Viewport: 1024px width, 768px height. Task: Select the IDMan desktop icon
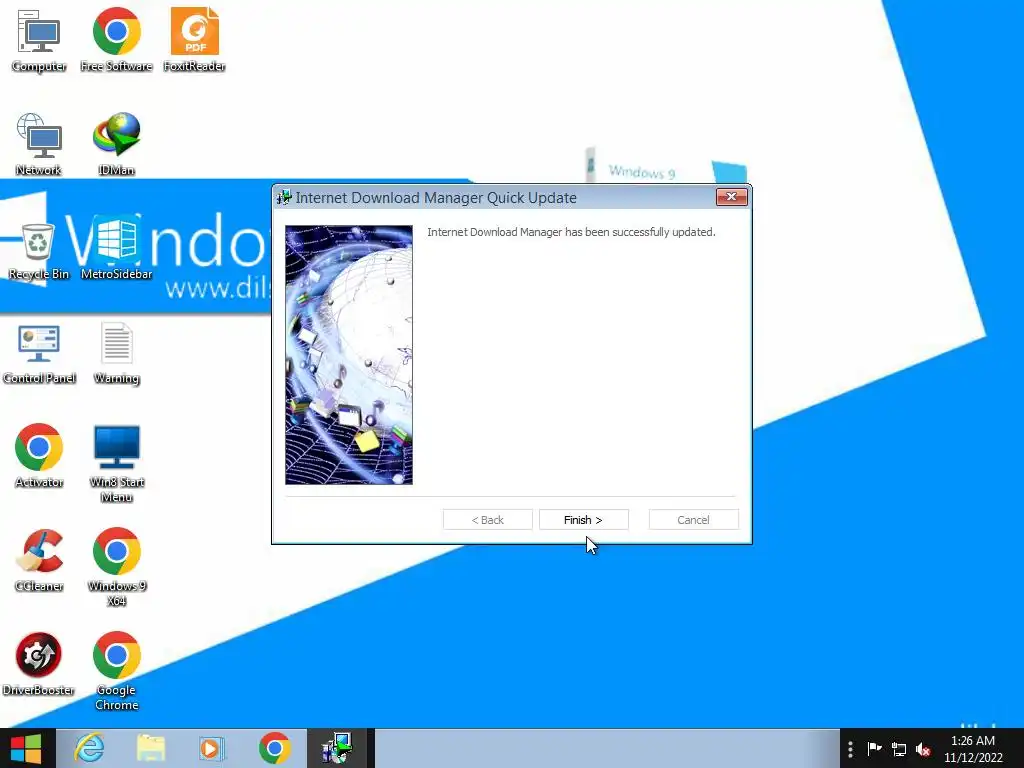pyautogui.click(x=116, y=144)
